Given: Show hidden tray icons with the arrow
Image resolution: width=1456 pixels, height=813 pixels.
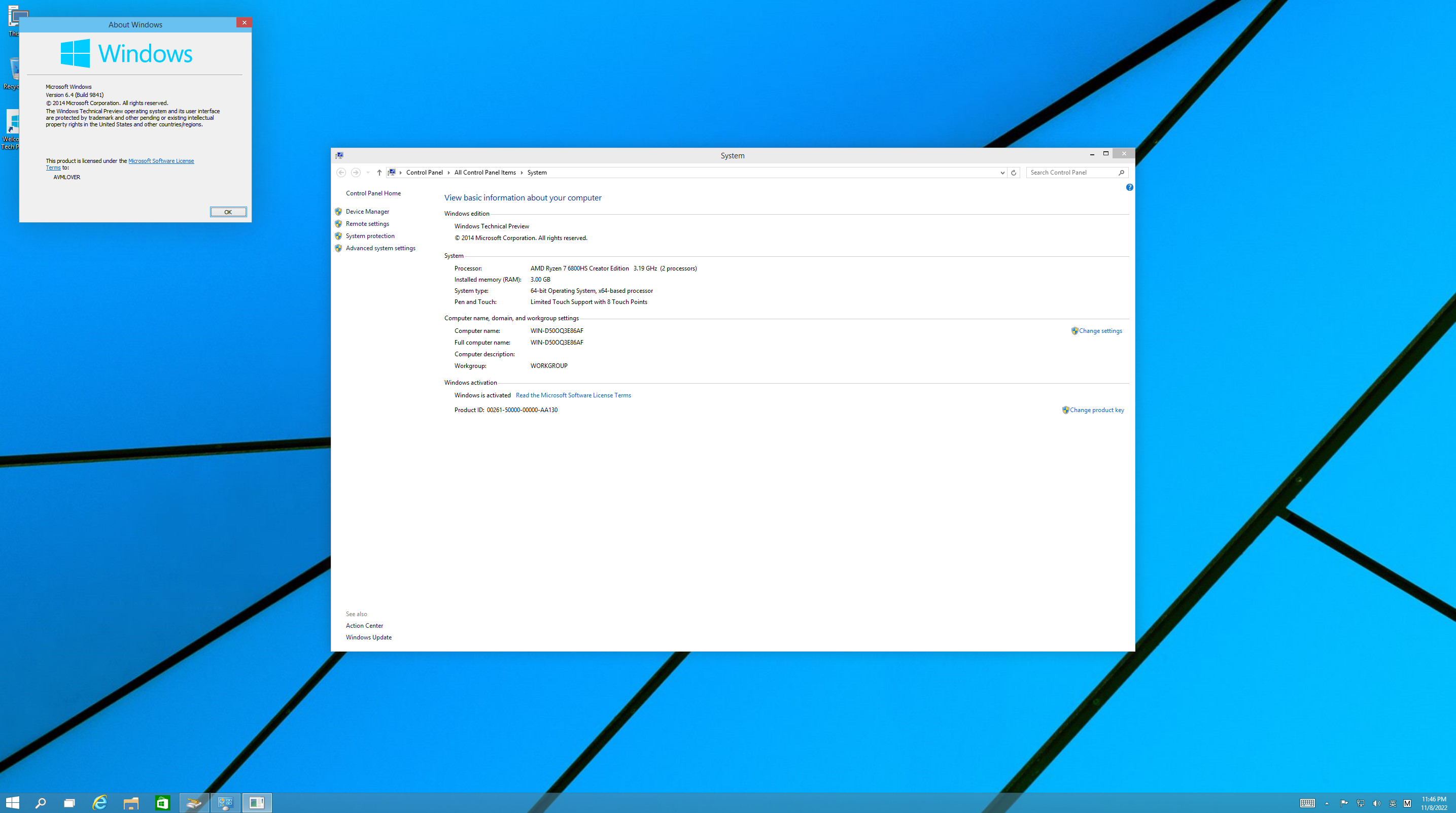Looking at the screenshot, I should [x=1327, y=803].
